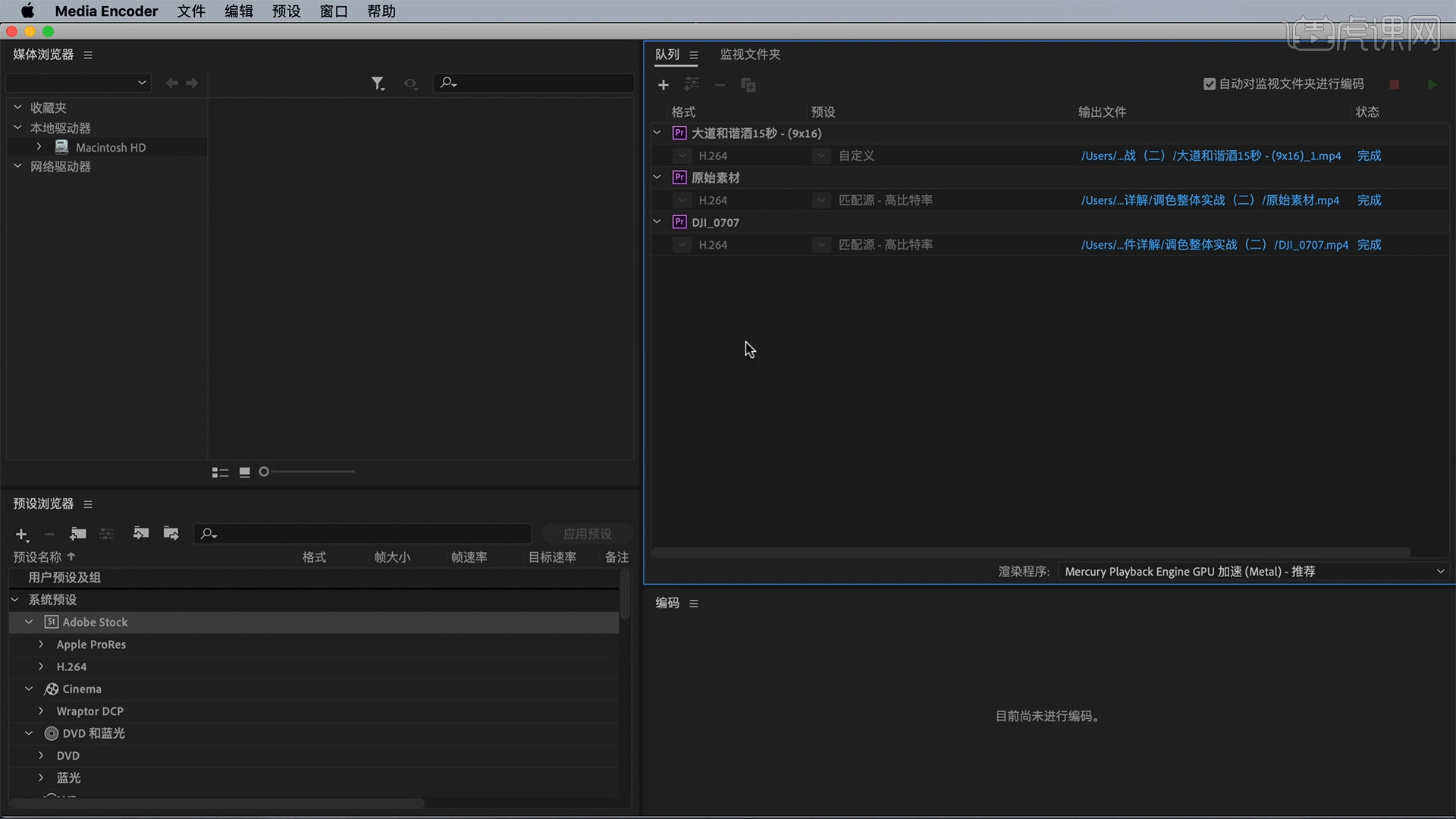The image size is (1456, 819).
Task: Expand the Apple ProRes preset folder
Action: [42, 645]
